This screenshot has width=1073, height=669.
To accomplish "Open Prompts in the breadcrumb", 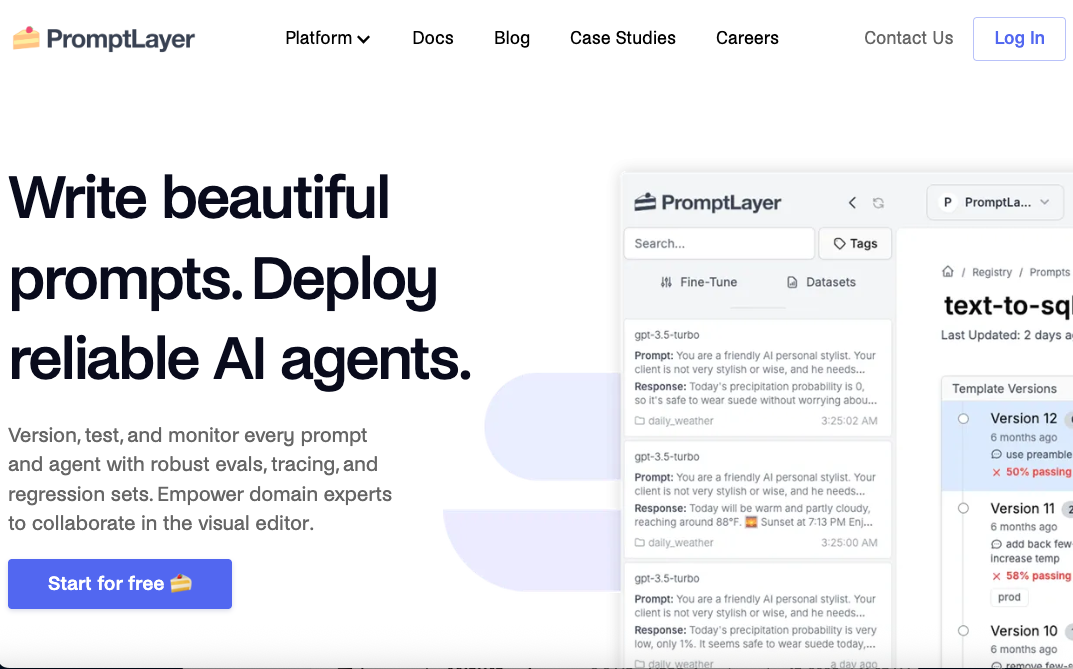I will point(1049,272).
